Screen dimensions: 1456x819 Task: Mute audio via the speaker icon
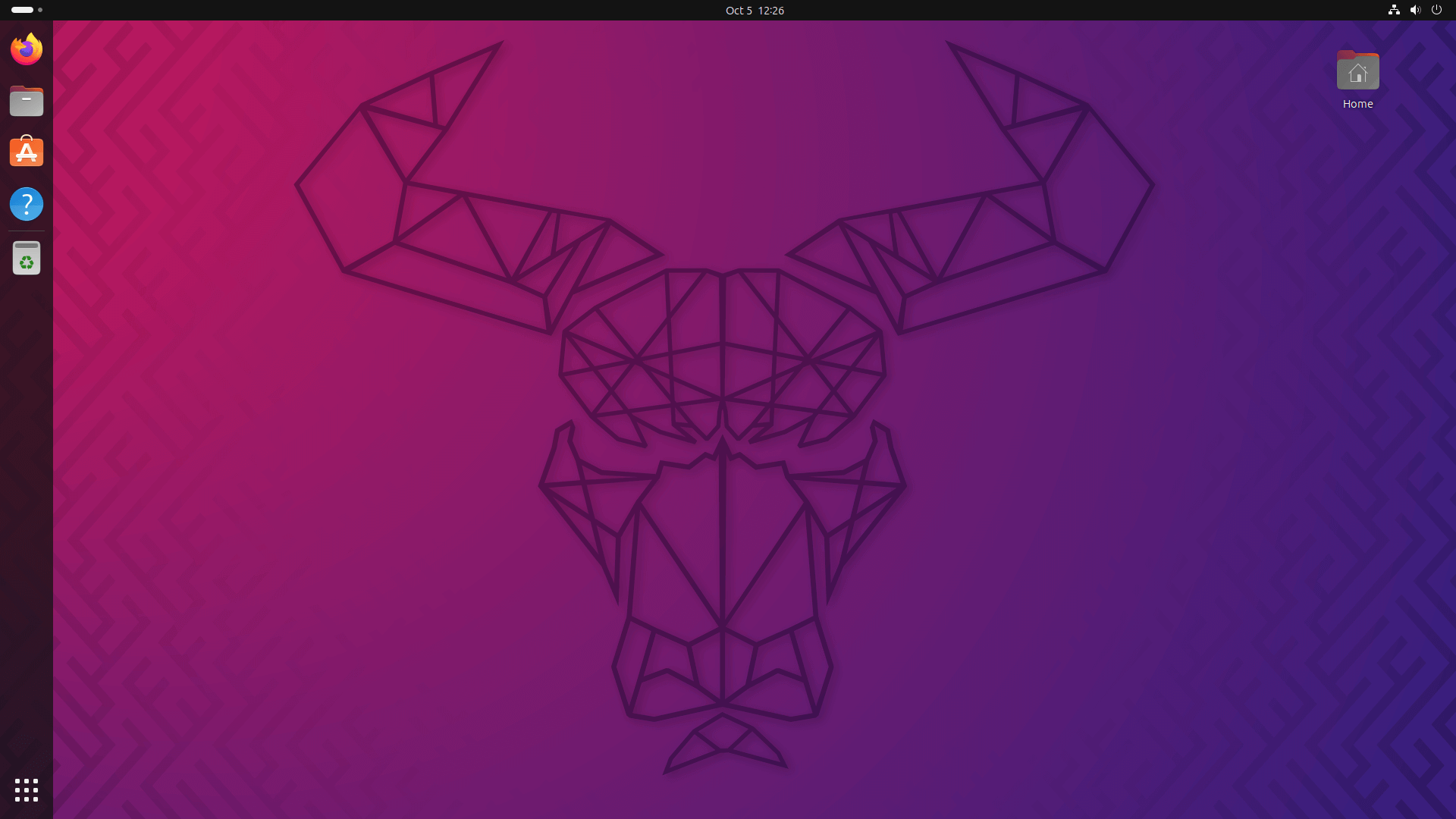[1416, 10]
